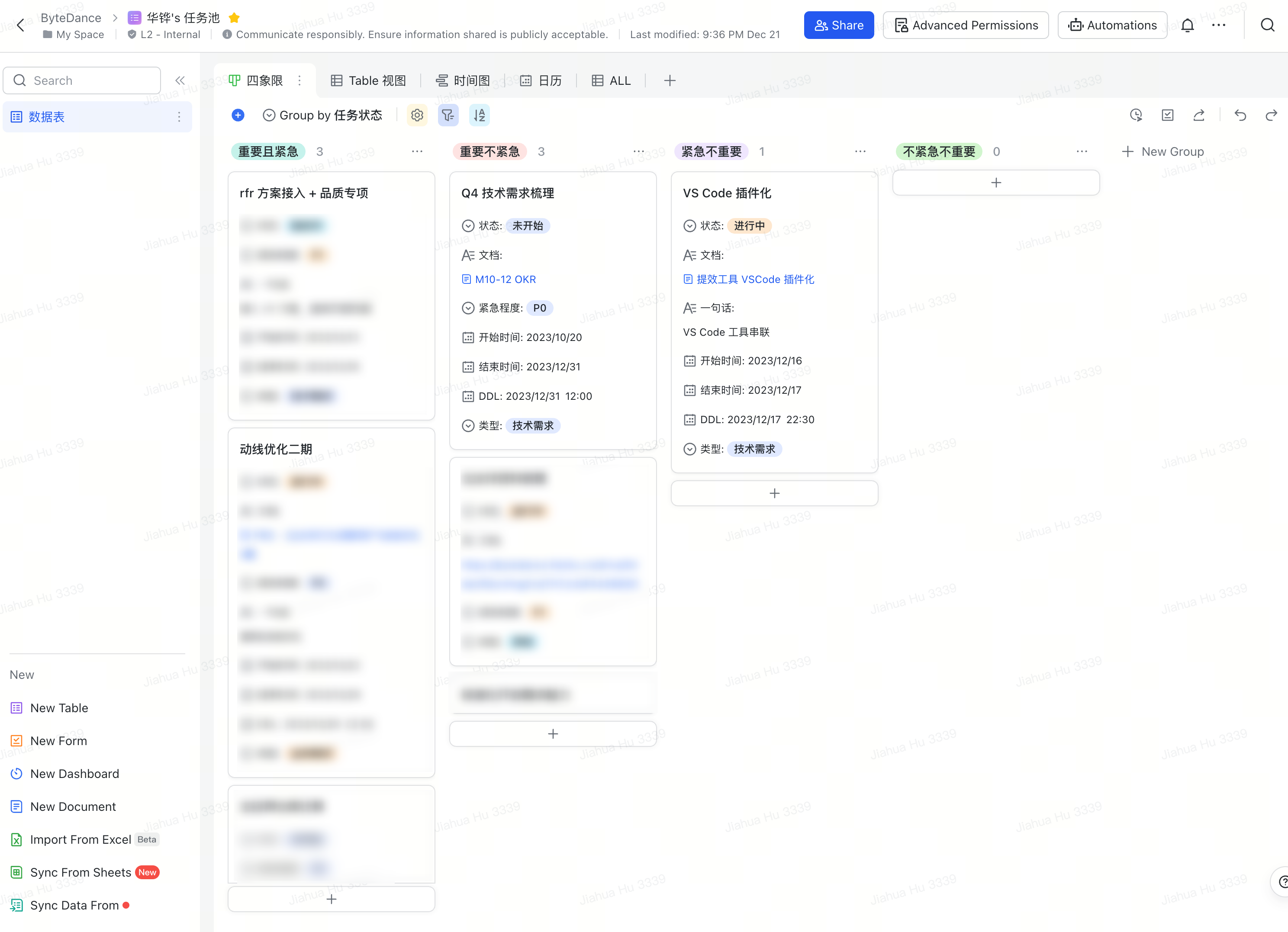1288x932 pixels.
Task: Expand the Group by 任务状态 dropdown
Action: click(322, 115)
